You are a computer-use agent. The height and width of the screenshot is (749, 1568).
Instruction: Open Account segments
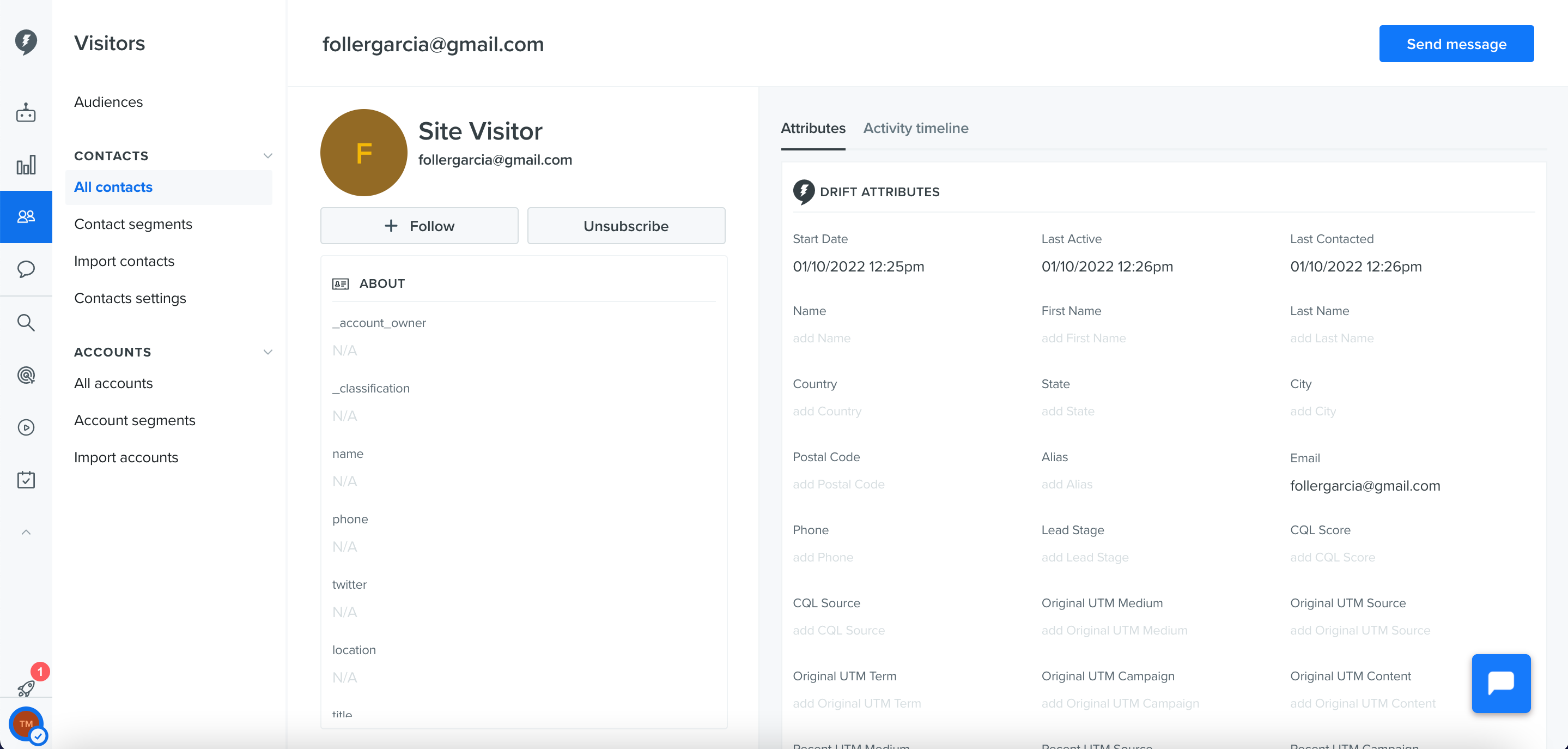click(x=135, y=420)
